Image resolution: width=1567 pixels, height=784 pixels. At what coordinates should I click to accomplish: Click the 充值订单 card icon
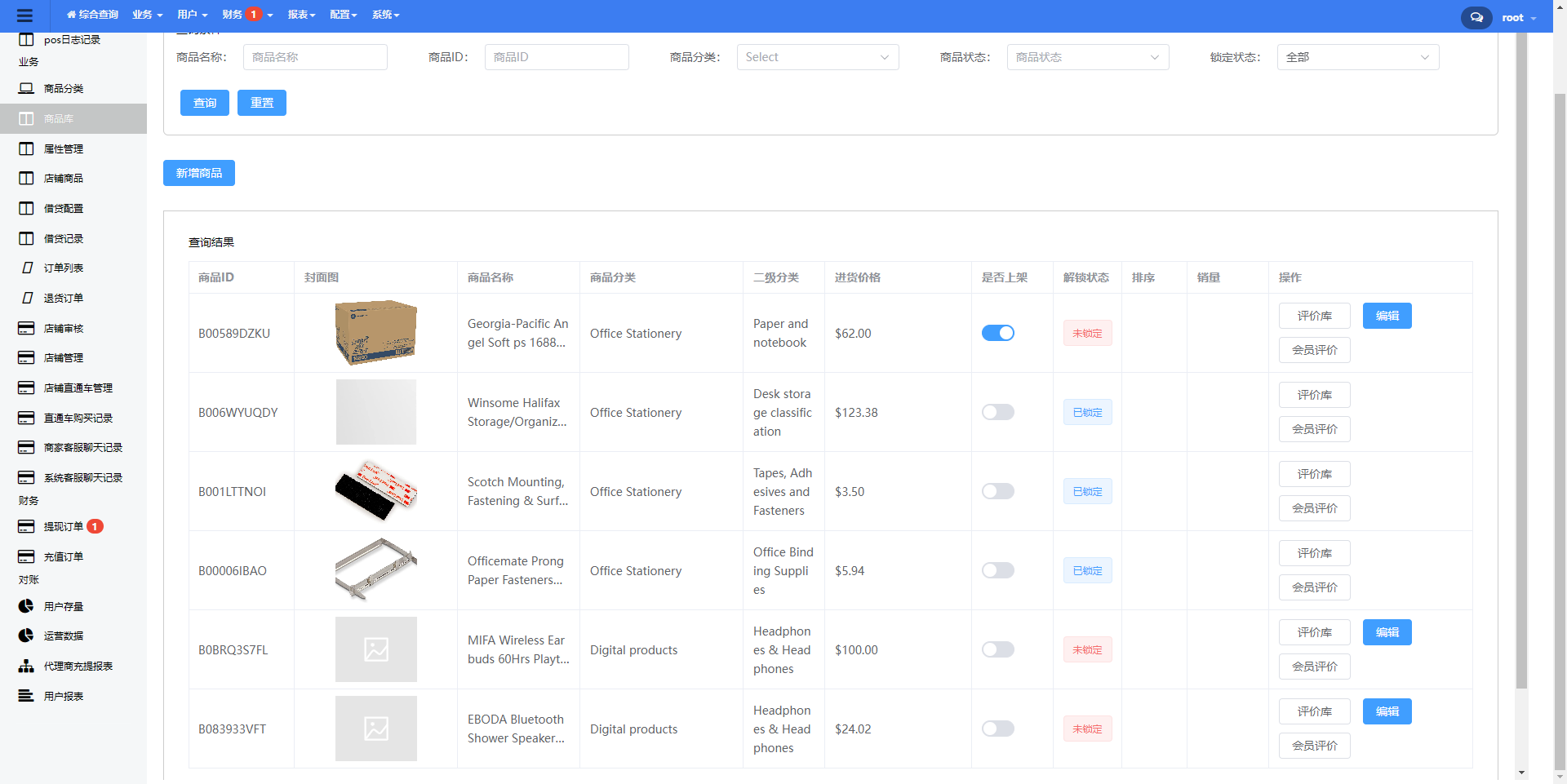pyautogui.click(x=26, y=556)
